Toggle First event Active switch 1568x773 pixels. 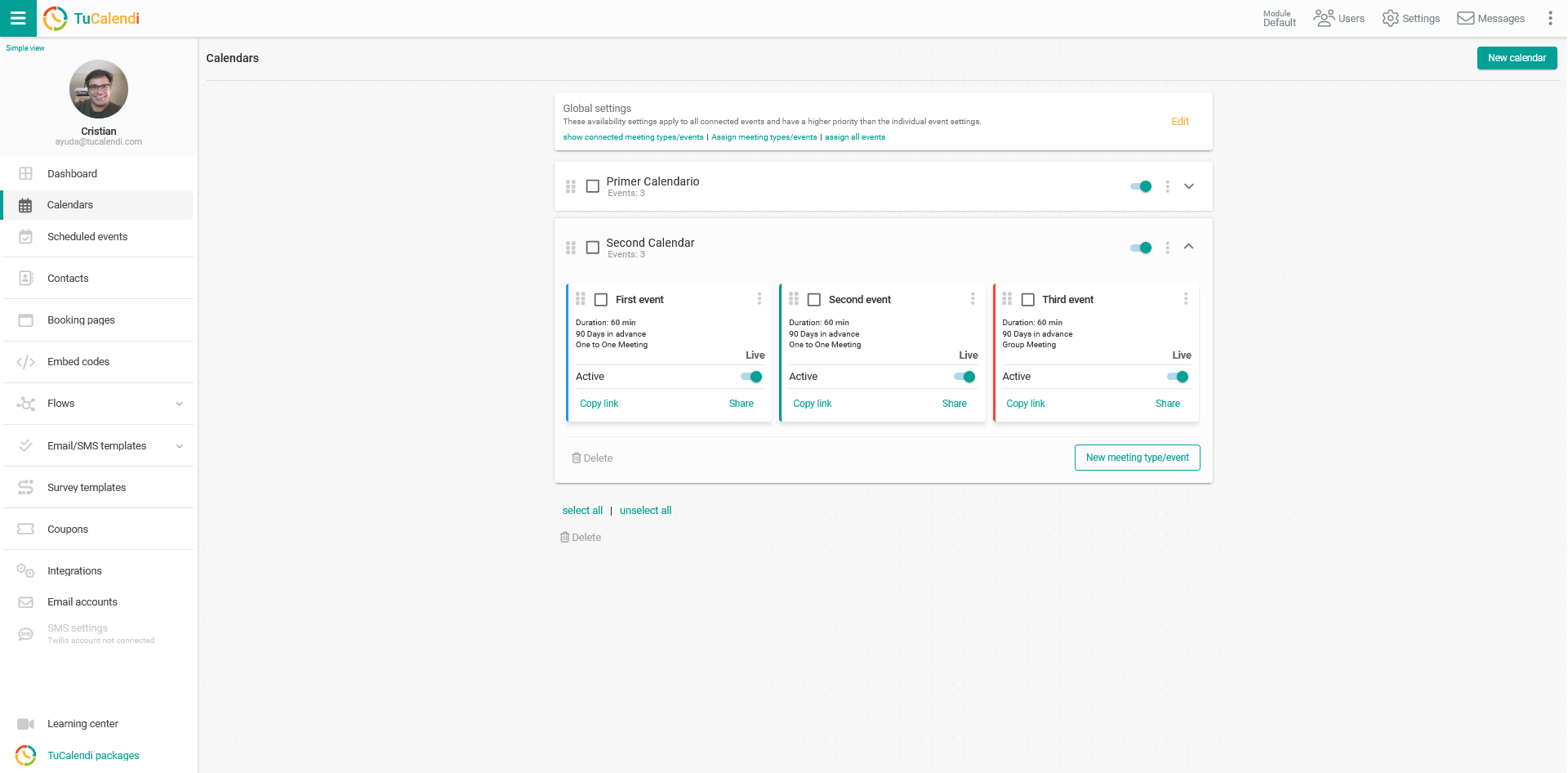(x=751, y=377)
